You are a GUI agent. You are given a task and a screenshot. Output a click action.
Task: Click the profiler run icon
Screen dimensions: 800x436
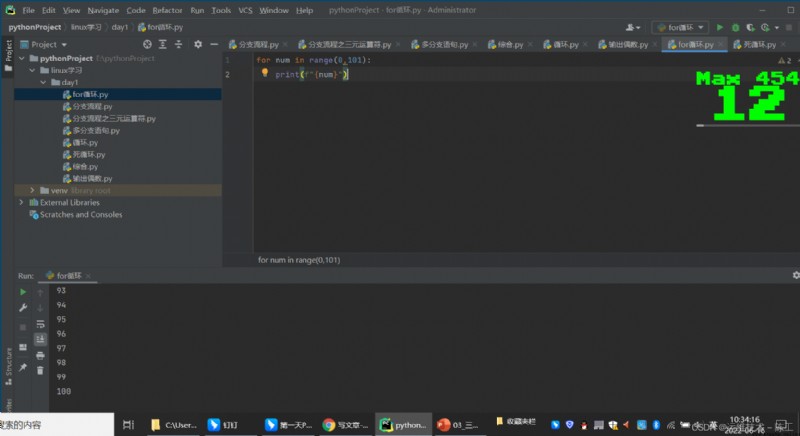[x=765, y=28]
